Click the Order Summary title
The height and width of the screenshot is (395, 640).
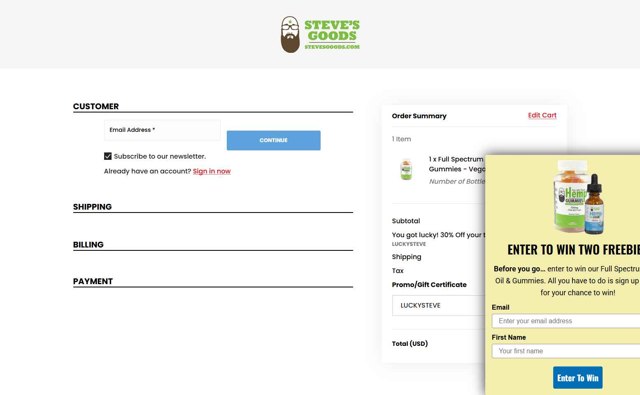pos(419,116)
